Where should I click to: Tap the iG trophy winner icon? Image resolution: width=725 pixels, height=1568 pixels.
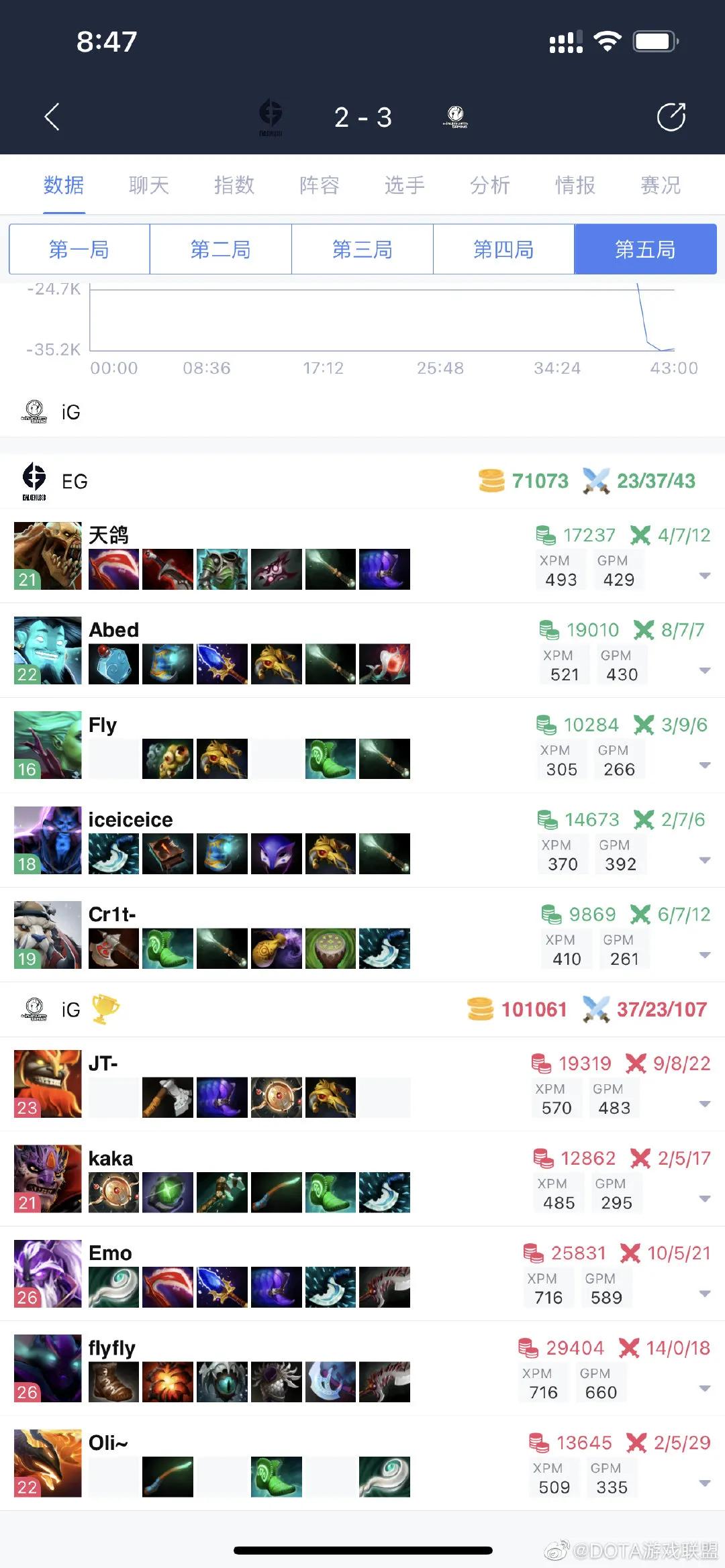coord(105,1009)
